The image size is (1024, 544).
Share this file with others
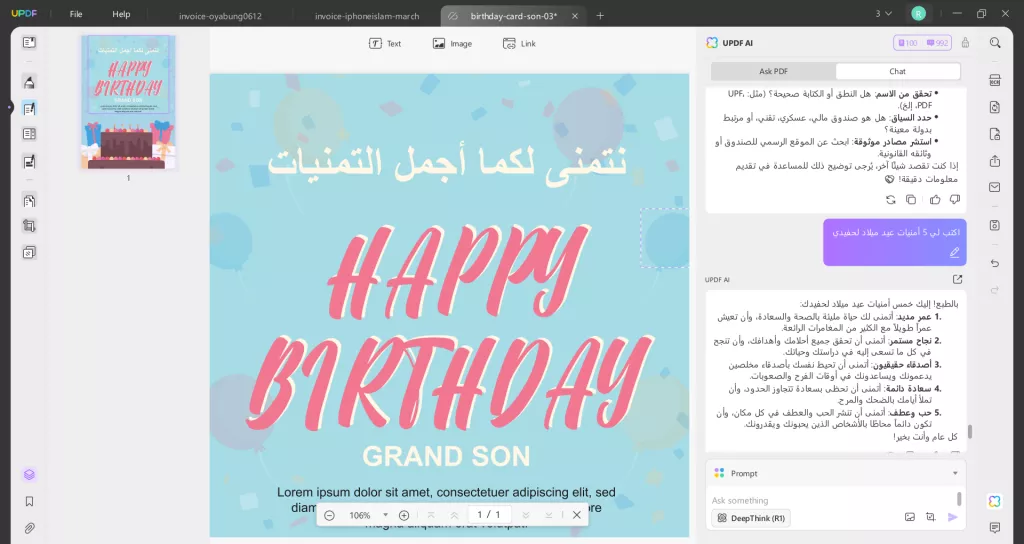[x=995, y=161]
